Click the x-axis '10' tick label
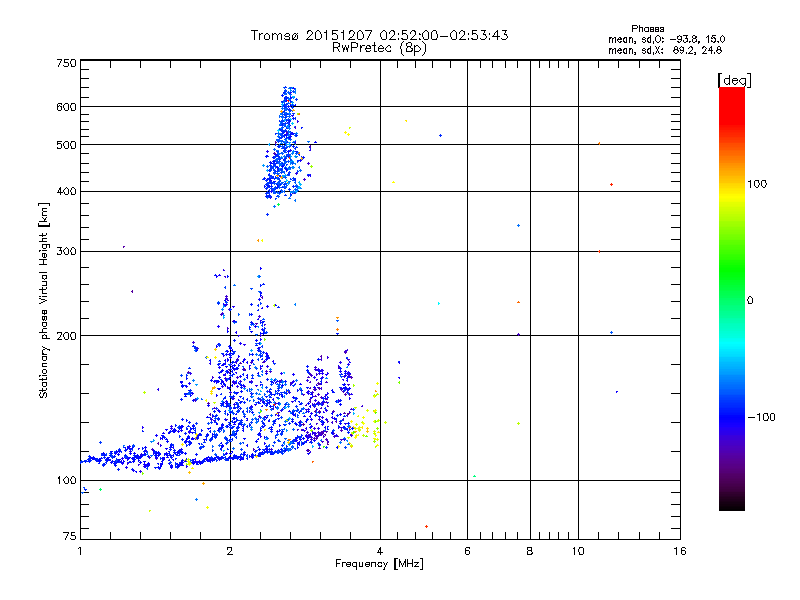 [578, 551]
